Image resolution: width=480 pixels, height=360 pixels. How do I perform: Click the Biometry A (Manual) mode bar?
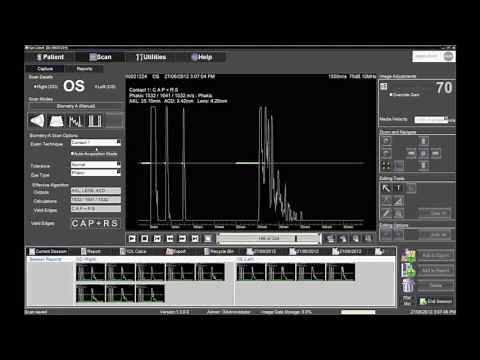(76, 106)
